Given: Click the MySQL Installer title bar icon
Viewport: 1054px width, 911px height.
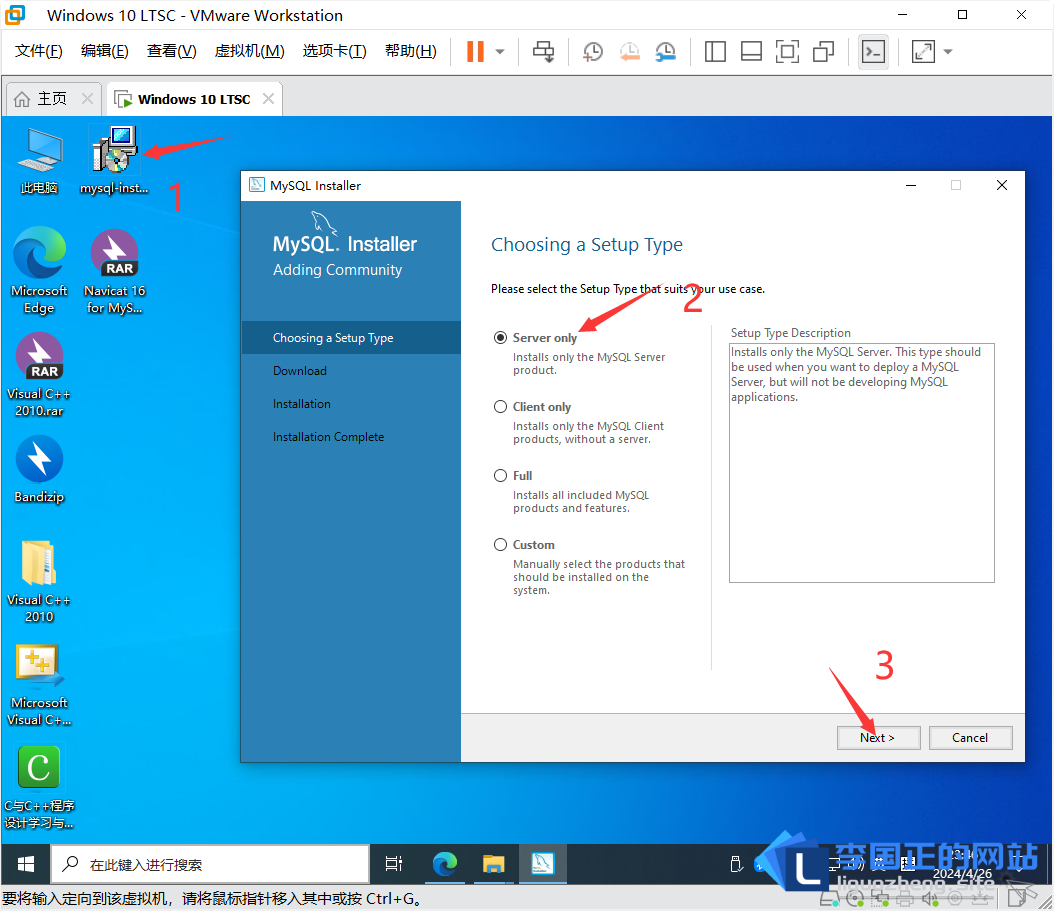Looking at the screenshot, I should click(256, 185).
